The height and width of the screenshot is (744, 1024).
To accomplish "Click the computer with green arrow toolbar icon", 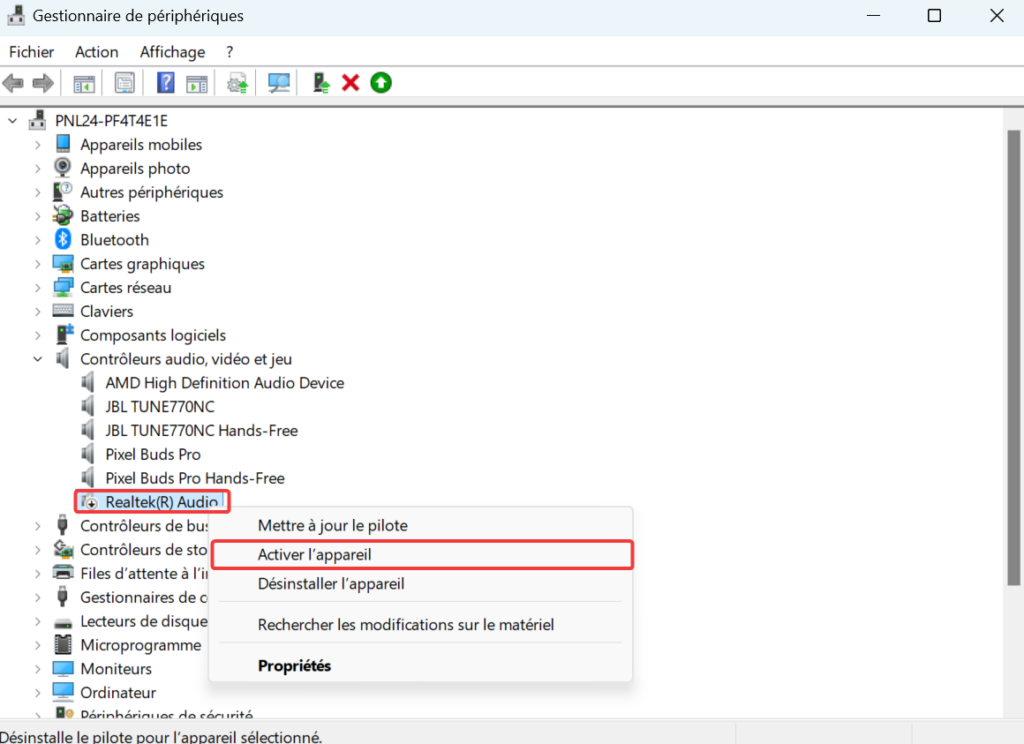I will click(321, 83).
